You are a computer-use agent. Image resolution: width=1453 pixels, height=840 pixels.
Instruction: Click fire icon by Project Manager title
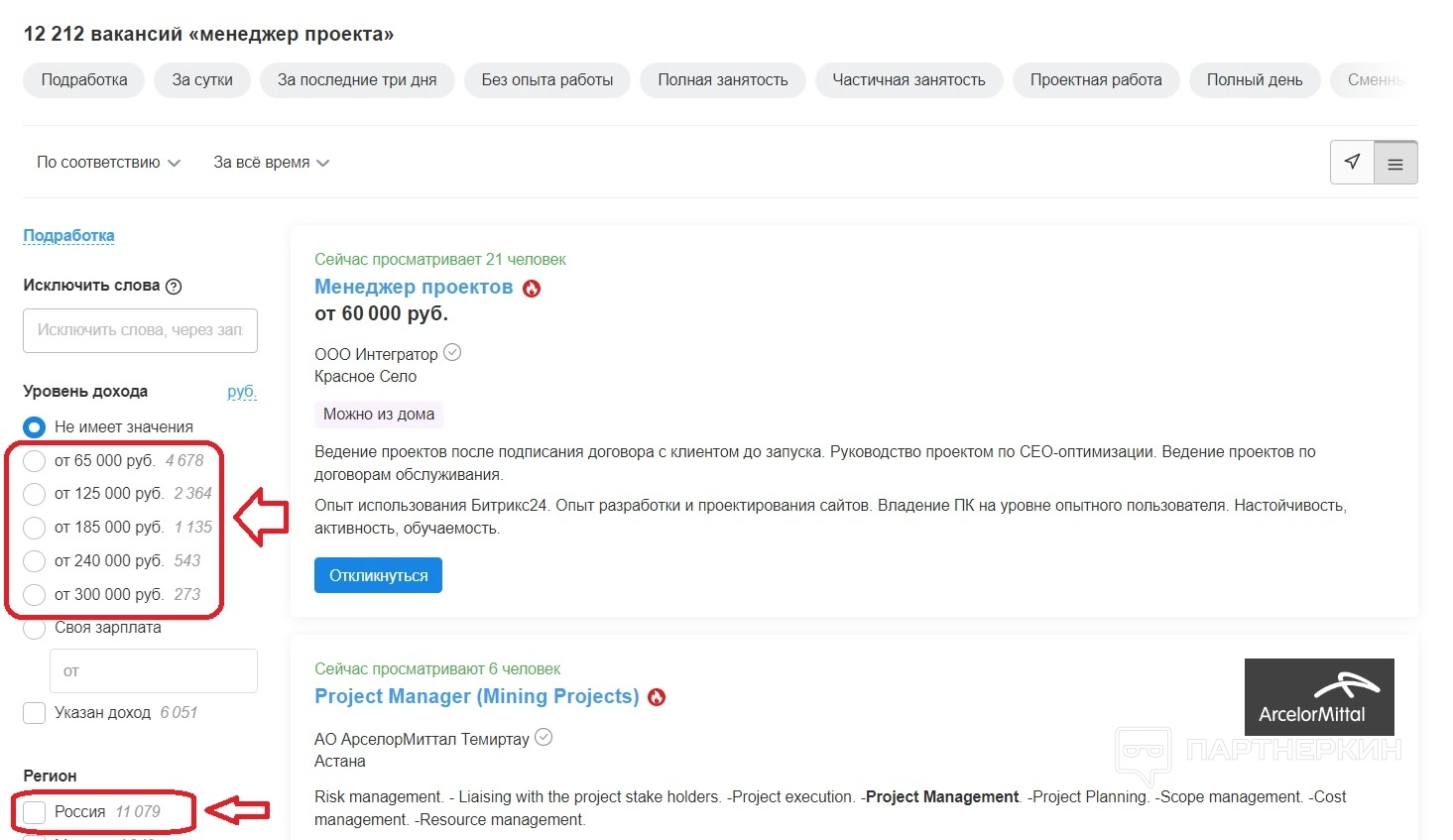(x=657, y=697)
